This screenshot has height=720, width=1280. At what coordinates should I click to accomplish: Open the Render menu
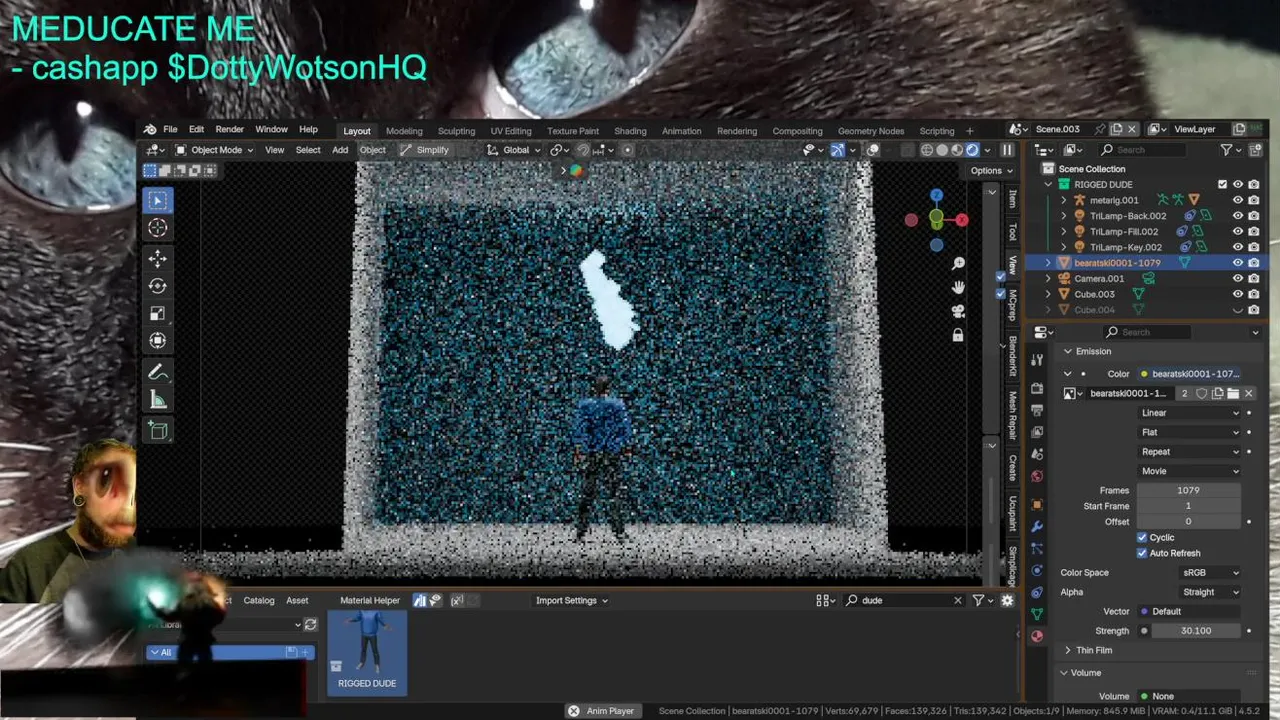click(x=229, y=130)
